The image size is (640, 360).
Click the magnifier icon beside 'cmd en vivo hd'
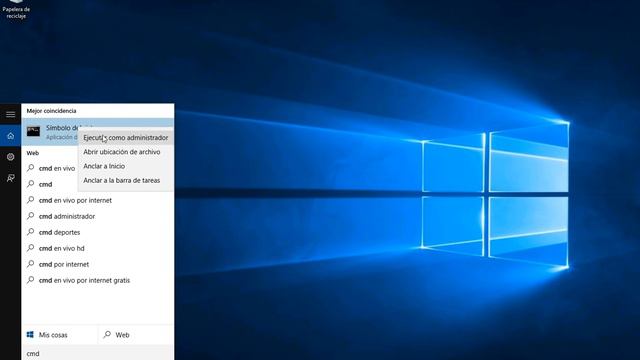pyautogui.click(x=31, y=248)
